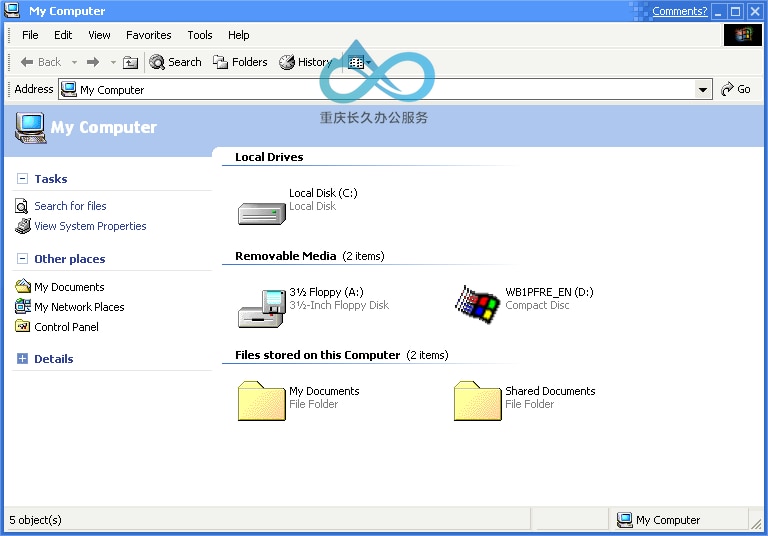Click the WB1PFRE_EN (D:) label text

point(549,292)
